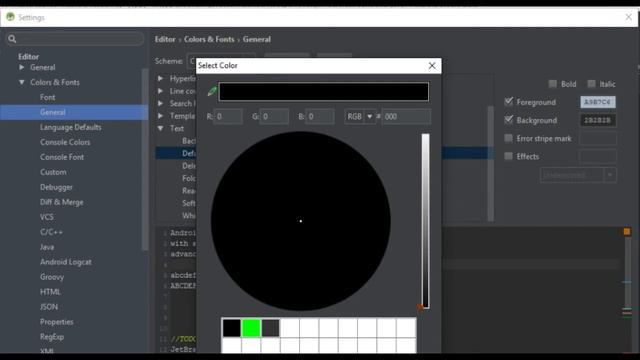Select the black recent color swatch
This screenshot has height=360, width=640.
point(231,328)
